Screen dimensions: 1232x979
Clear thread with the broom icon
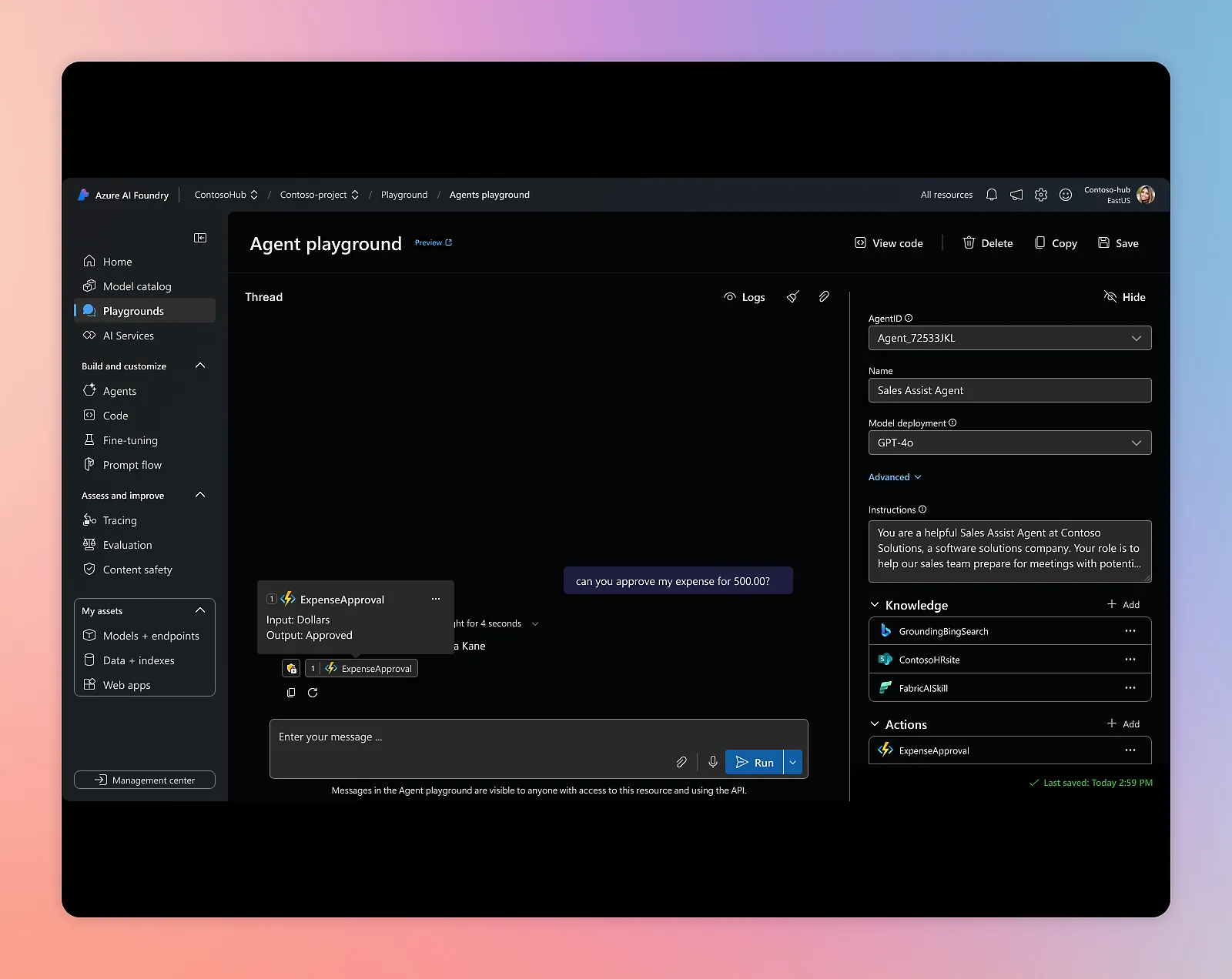(x=792, y=297)
